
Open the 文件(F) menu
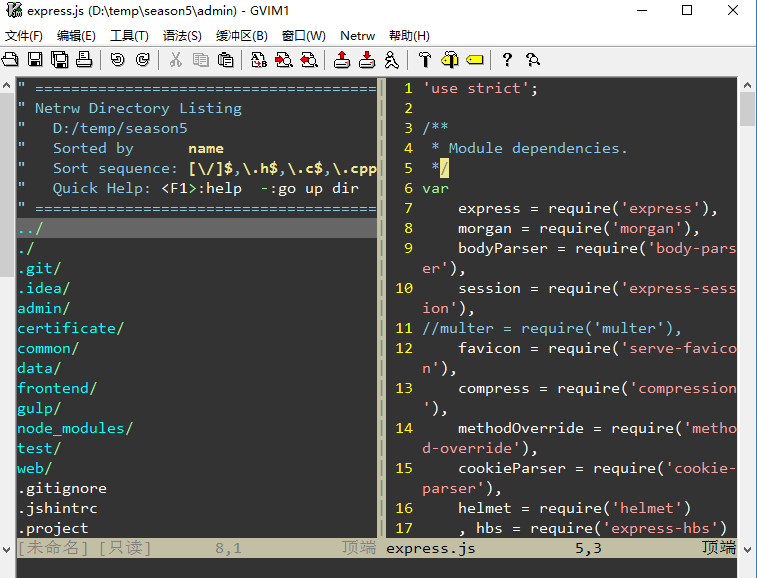tap(24, 36)
